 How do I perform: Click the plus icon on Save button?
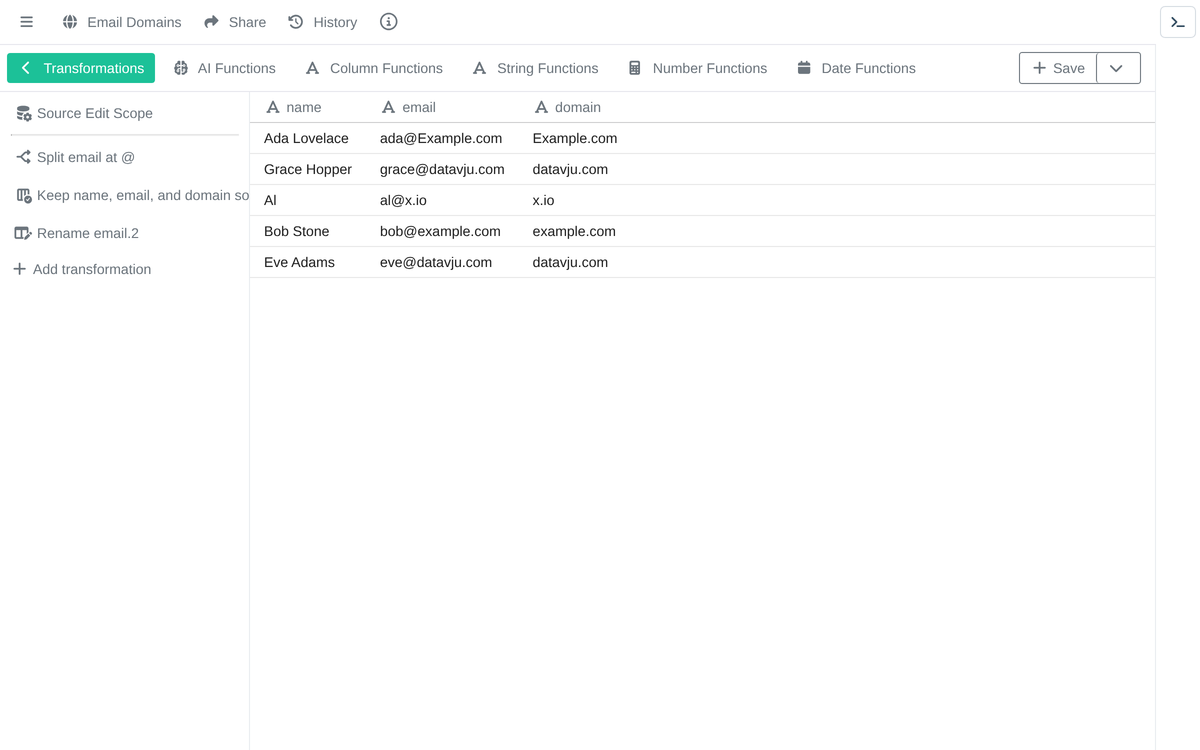pos(1039,68)
